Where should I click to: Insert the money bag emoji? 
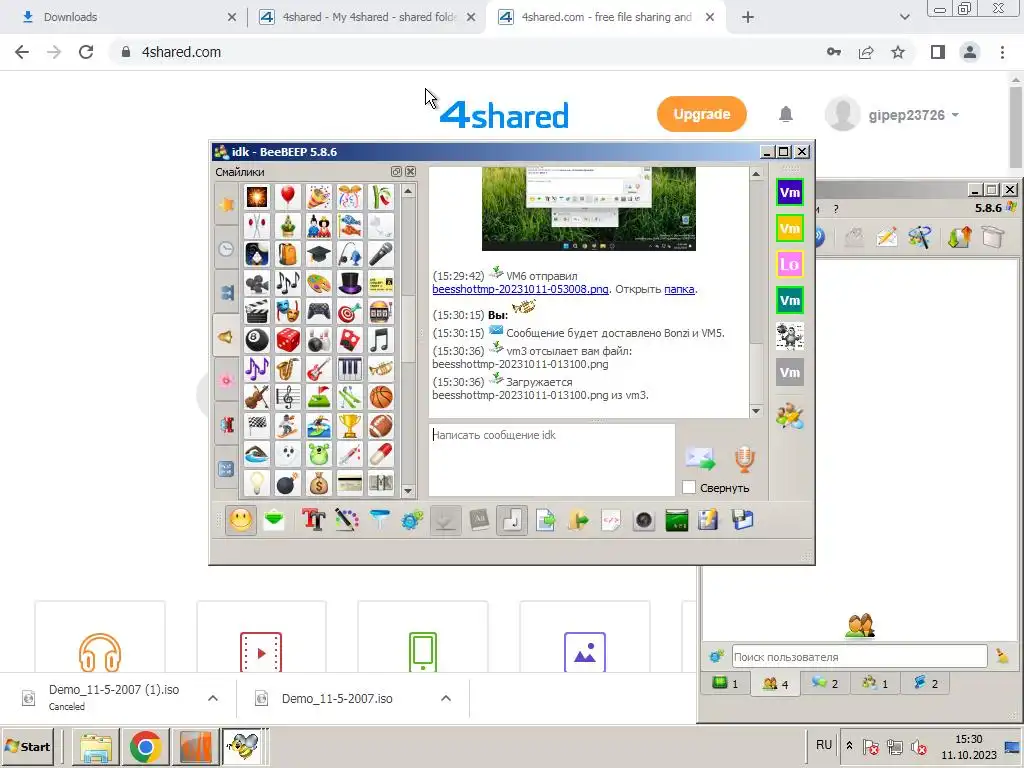[x=319, y=484]
